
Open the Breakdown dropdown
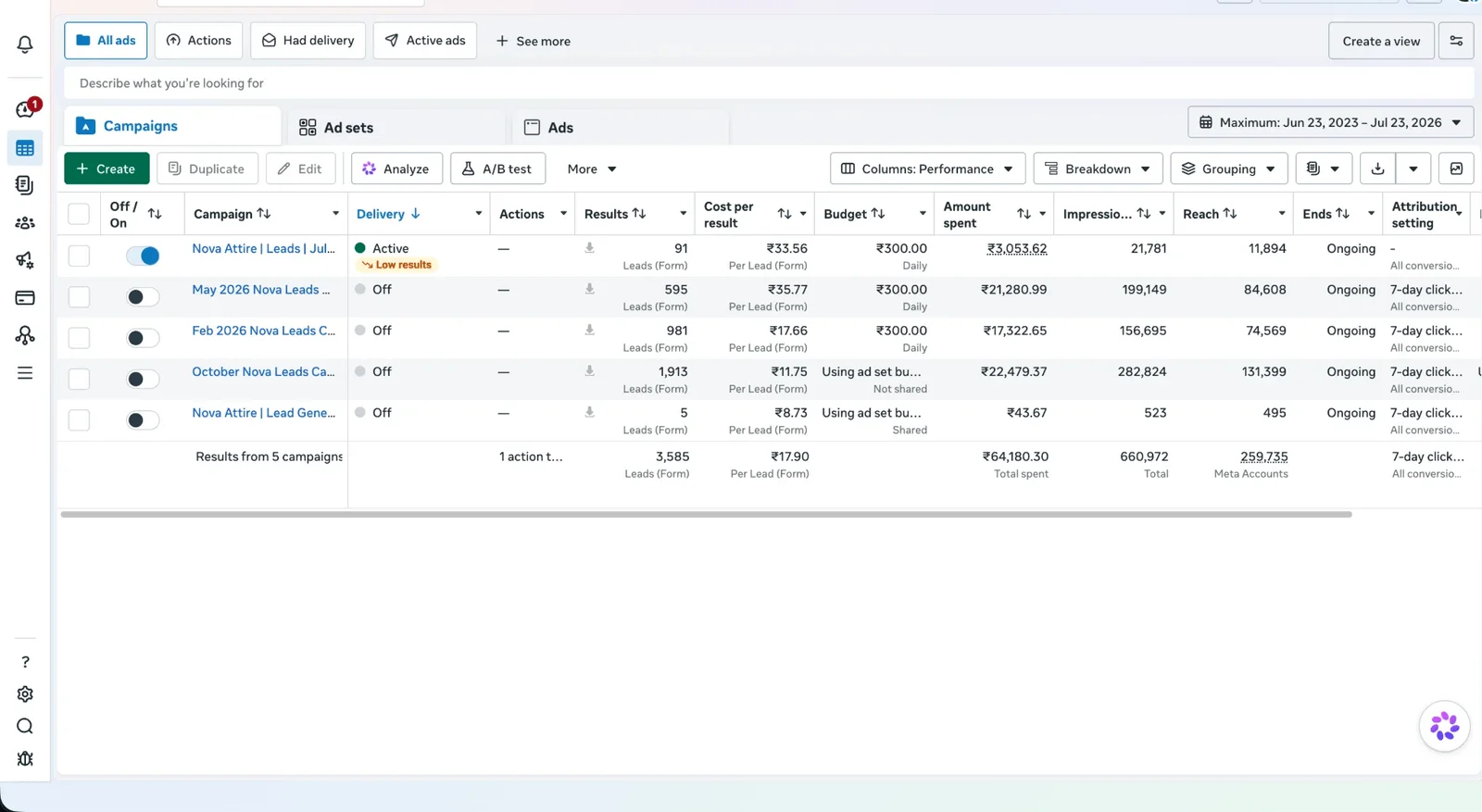1098,169
